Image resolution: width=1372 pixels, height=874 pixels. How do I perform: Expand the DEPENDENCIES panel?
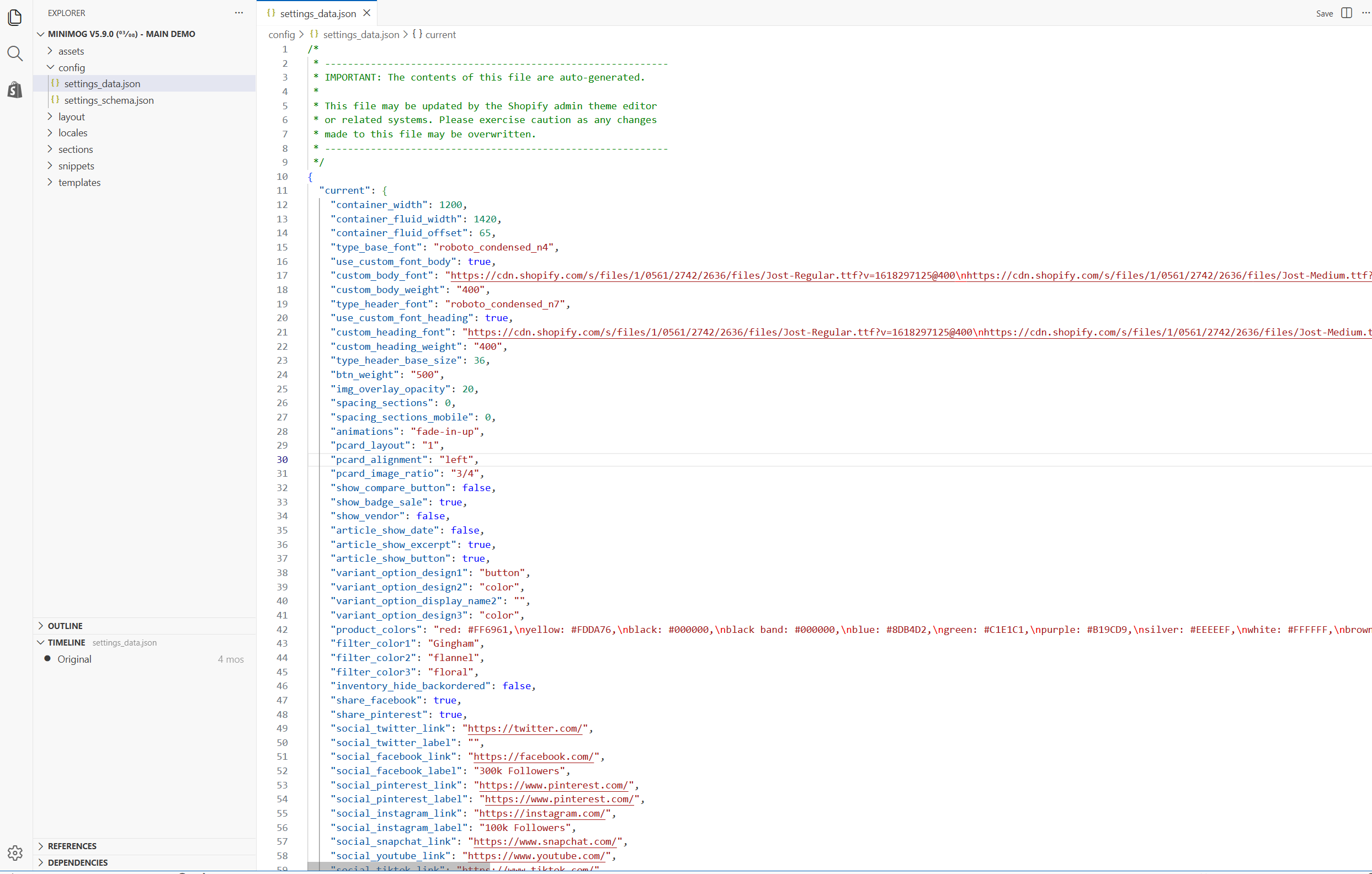coord(77,862)
